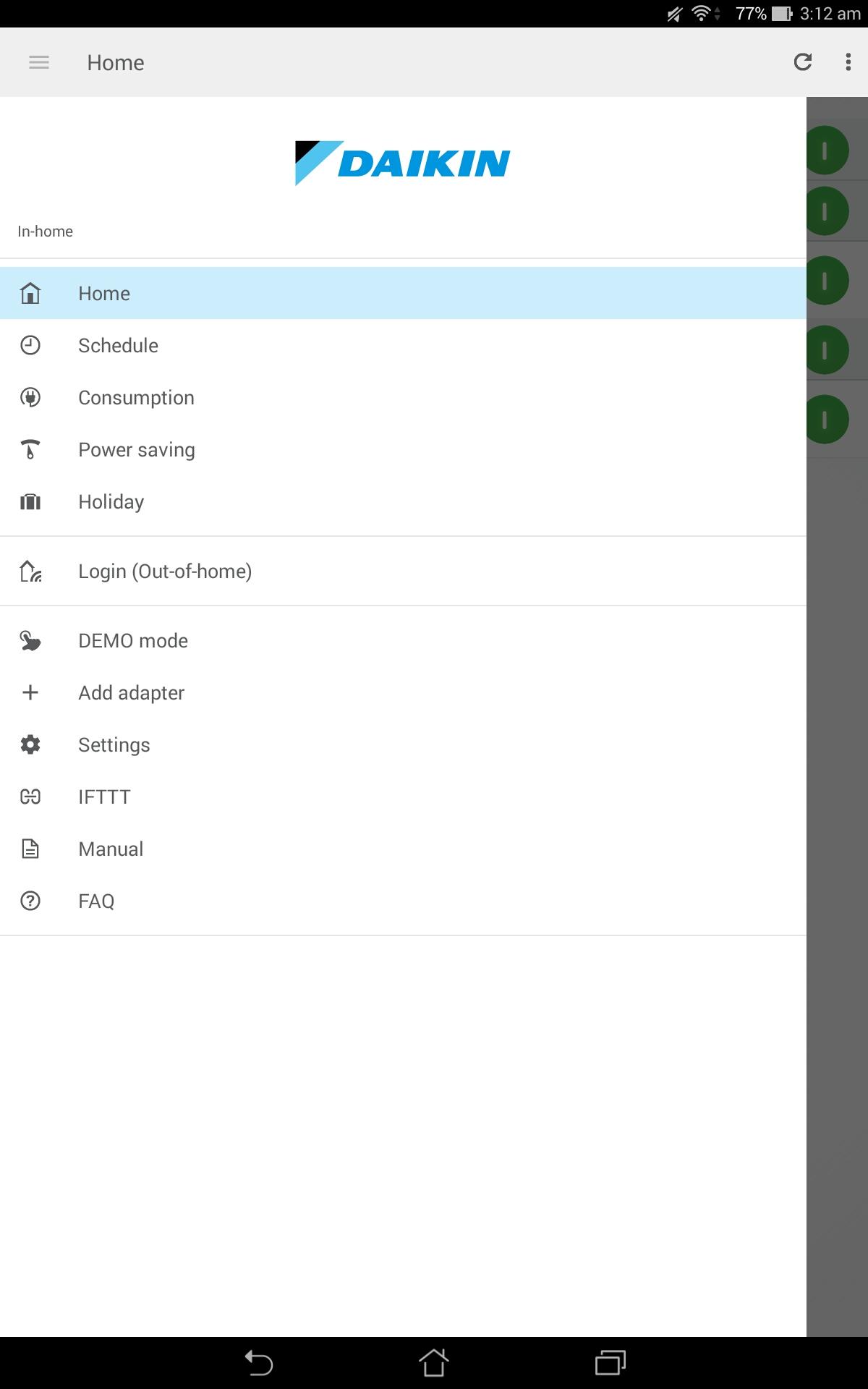Open the three-dot overflow menu
This screenshot has height=1389, width=868.
pos(848,62)
